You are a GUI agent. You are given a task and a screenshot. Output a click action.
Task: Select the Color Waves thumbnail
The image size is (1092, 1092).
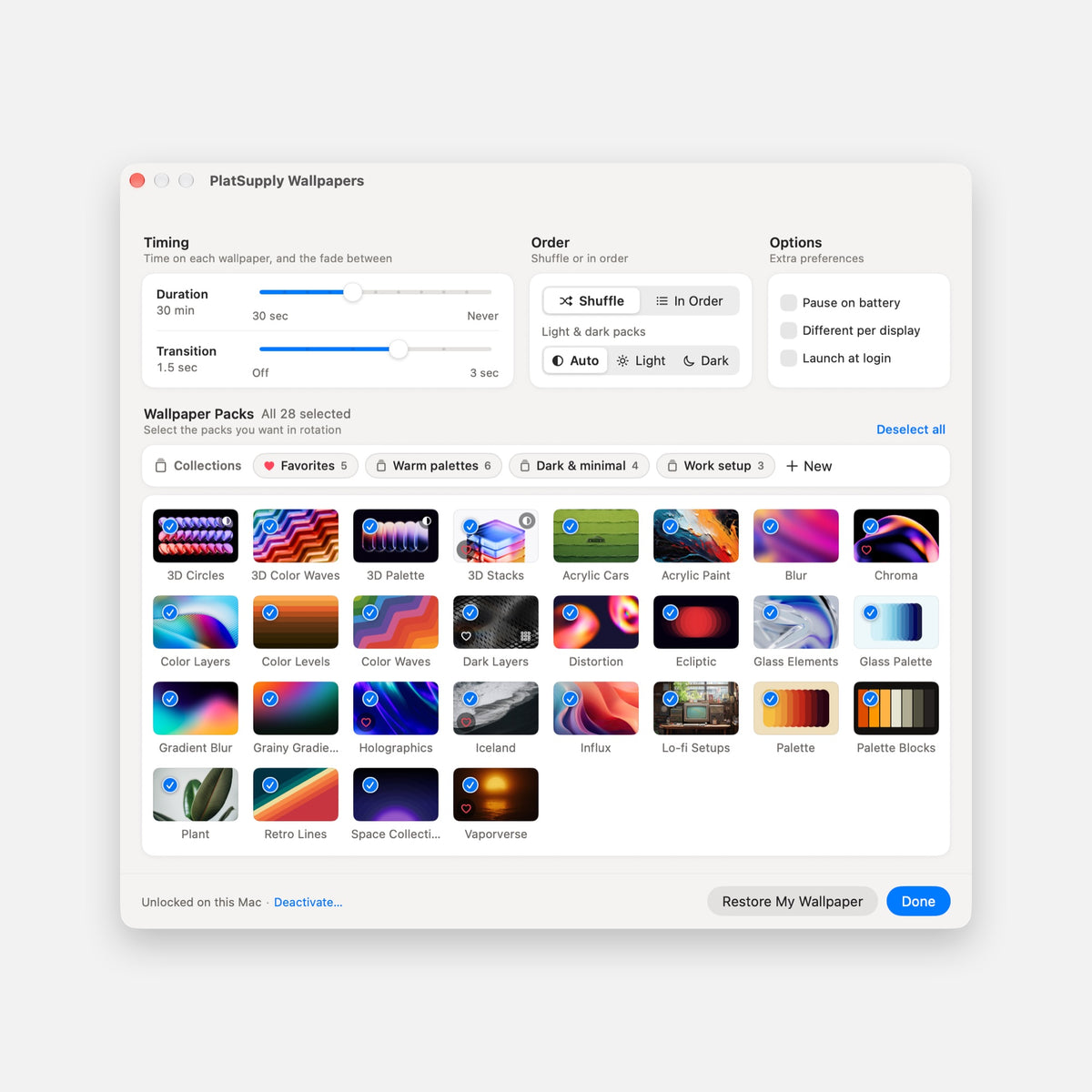point(396,622)
